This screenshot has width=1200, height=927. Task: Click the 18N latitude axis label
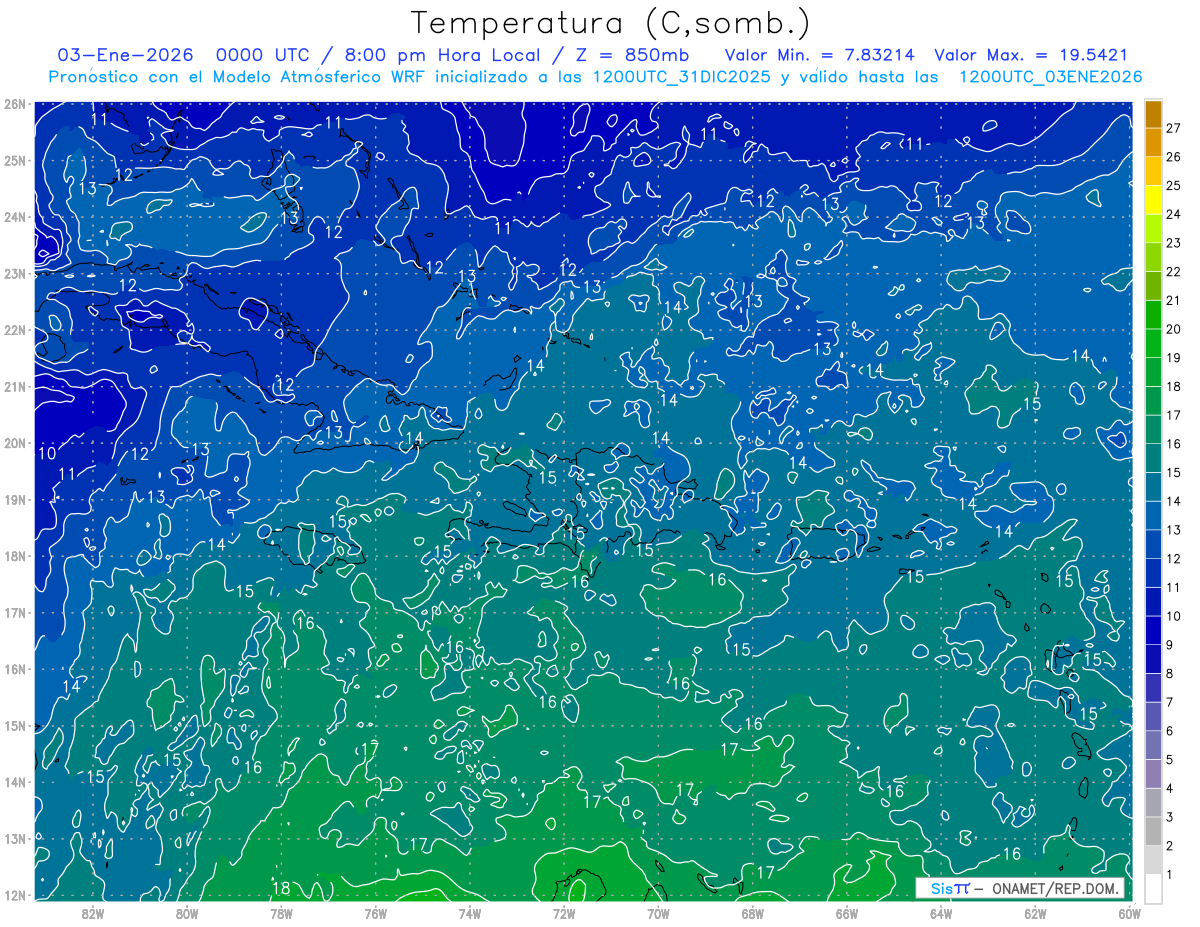tap(14, 556)
